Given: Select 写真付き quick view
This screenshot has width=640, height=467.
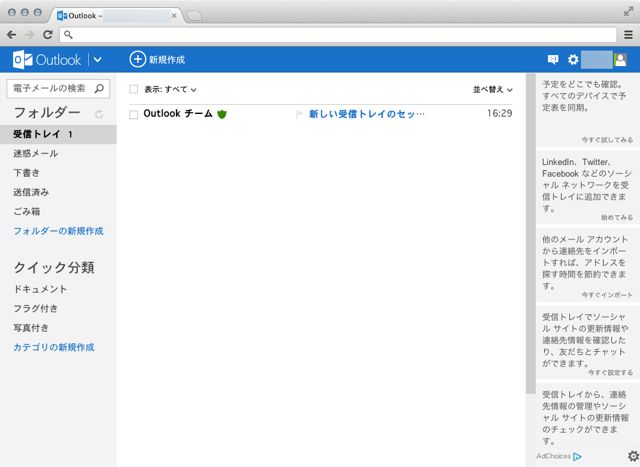Looking at the screenshot, I should click(x=31, y=328).
